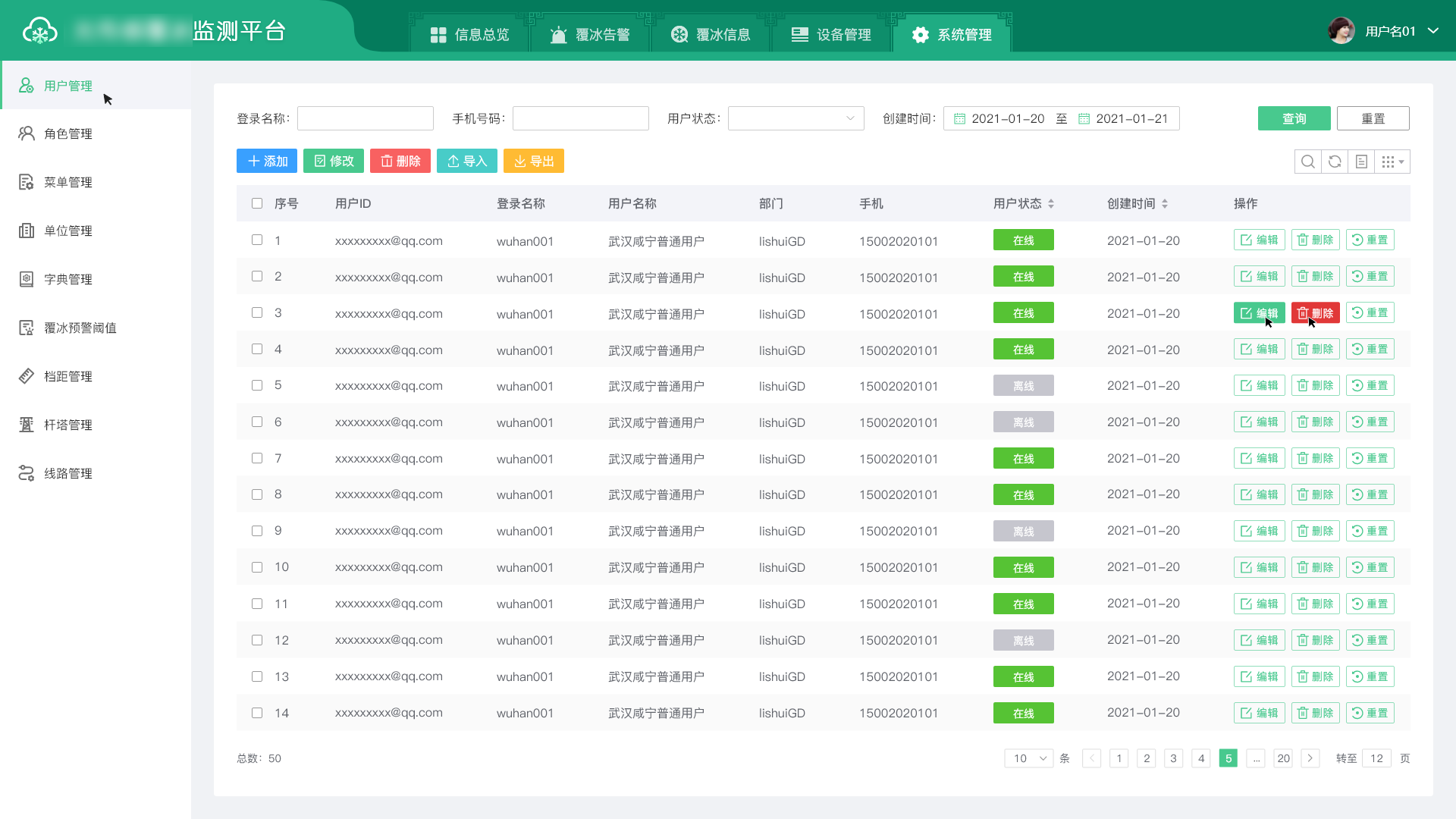Open 字典管理 in the sidebar
1456x819 pixels.
click(96, 279)
